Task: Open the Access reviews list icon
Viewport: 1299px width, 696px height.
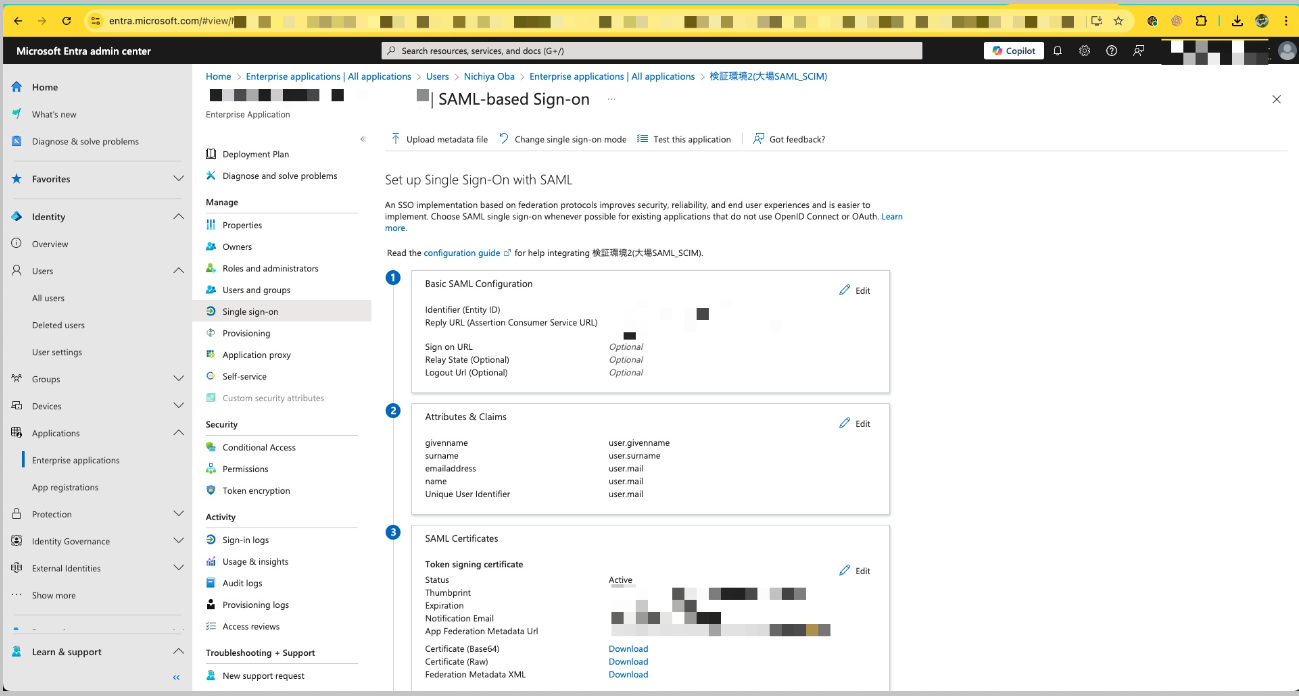Action: point(211,627)
